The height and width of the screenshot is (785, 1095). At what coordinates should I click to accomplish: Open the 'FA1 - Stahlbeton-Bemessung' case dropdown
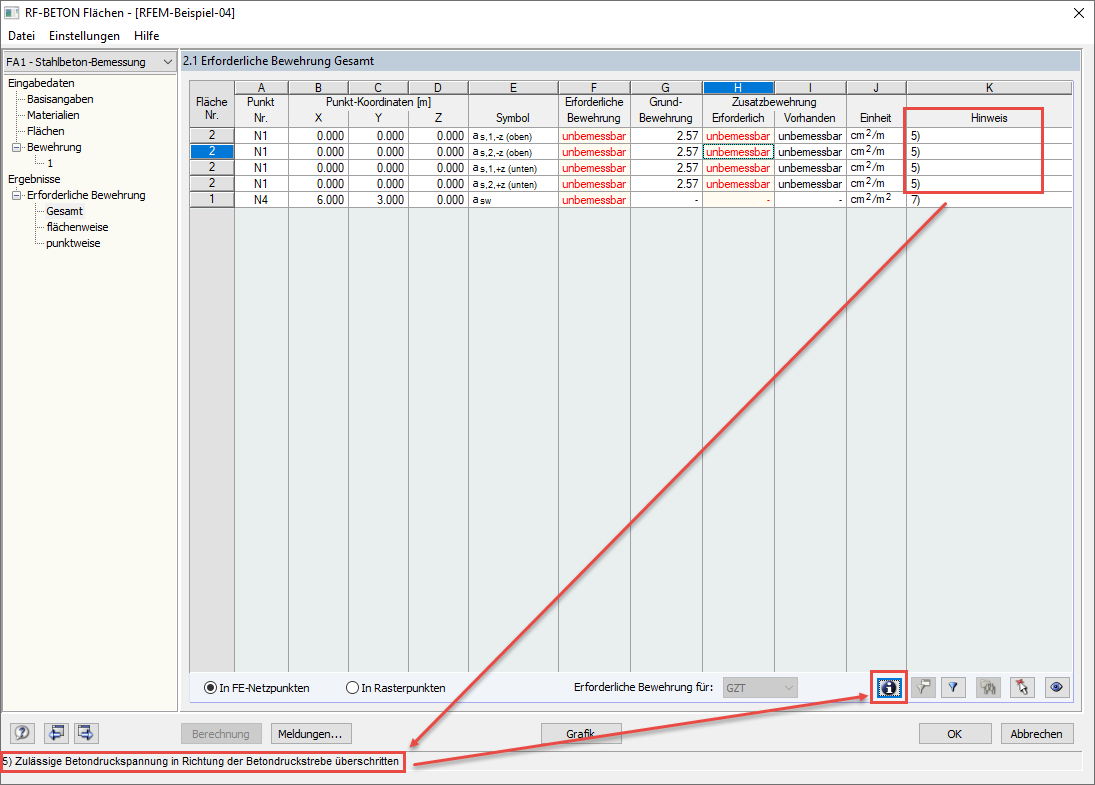tap(89, 62)
